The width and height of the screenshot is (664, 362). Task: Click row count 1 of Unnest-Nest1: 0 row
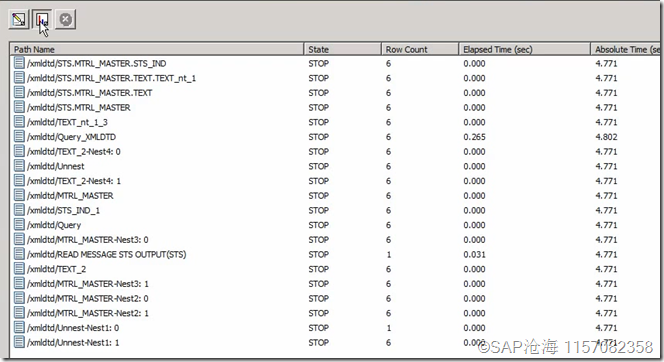[x=389, y=328]
